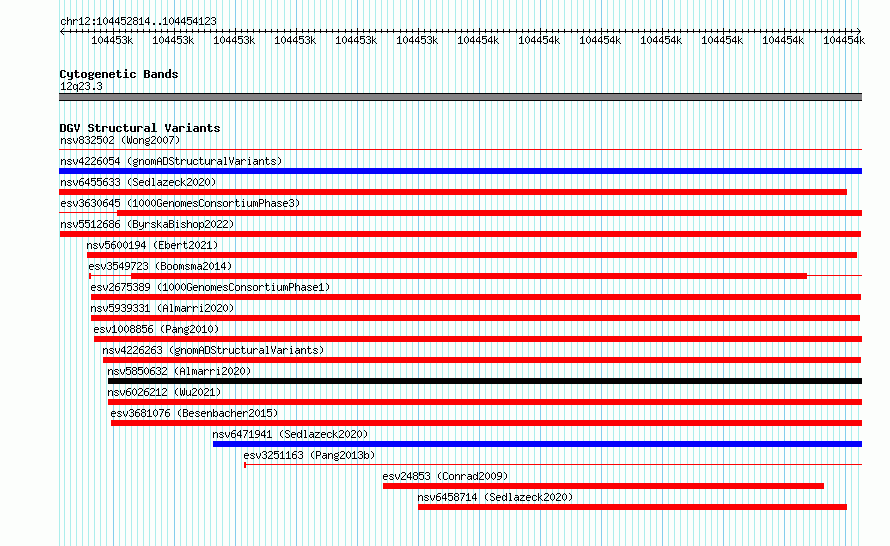Click the Cytogenetic Bands track title
Screen dimensions: 890x546
[119, 74]
